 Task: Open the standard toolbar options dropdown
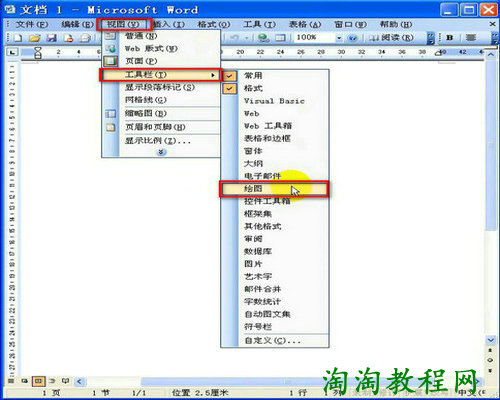pos(431,38)
